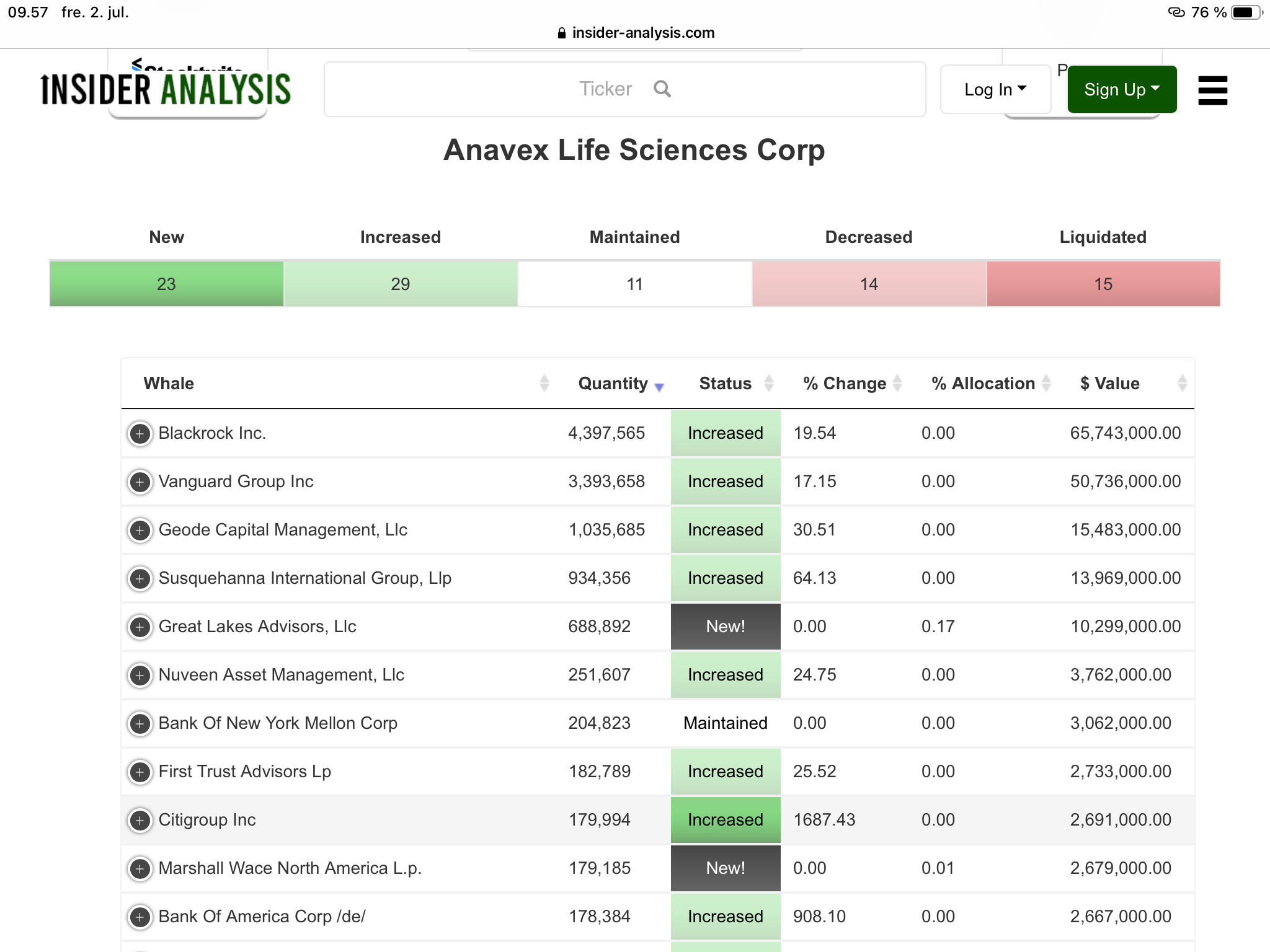Expand Bank Of America Corp row icon
Screen dimensions: 1270x952
point(140,917)
